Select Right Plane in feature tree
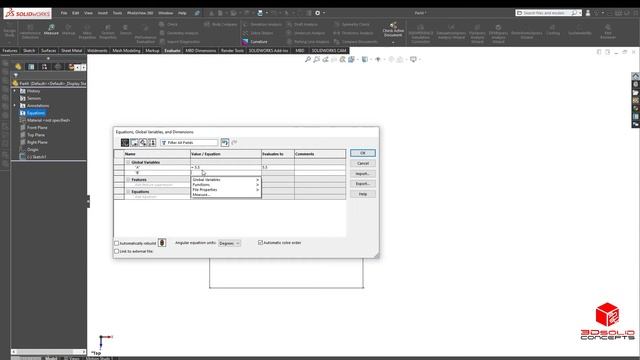Viewport: 640px width, 360px height. click(37, 142)
